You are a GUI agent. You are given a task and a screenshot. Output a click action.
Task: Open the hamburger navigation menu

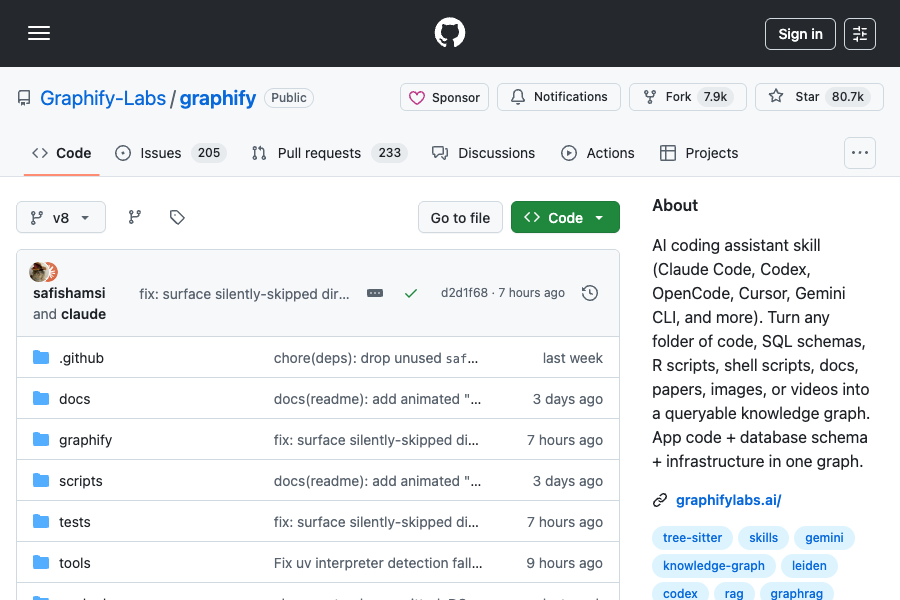pos(39,33)
